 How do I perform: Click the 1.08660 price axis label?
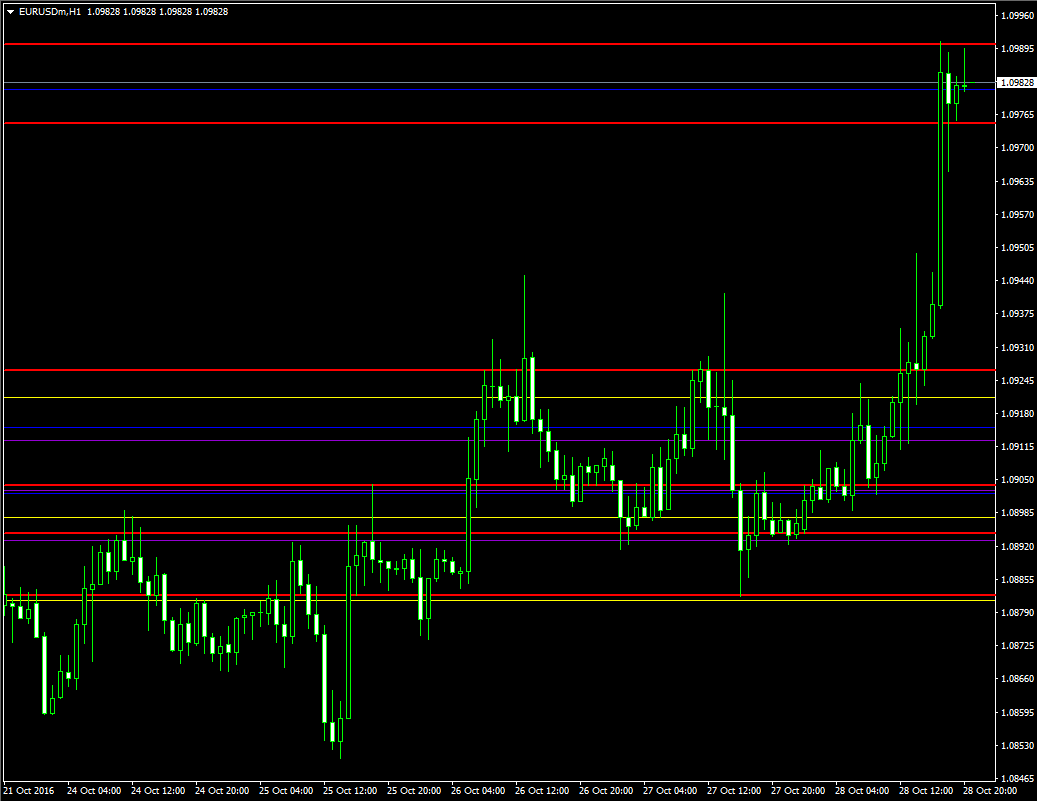(x=1017, y=679)
